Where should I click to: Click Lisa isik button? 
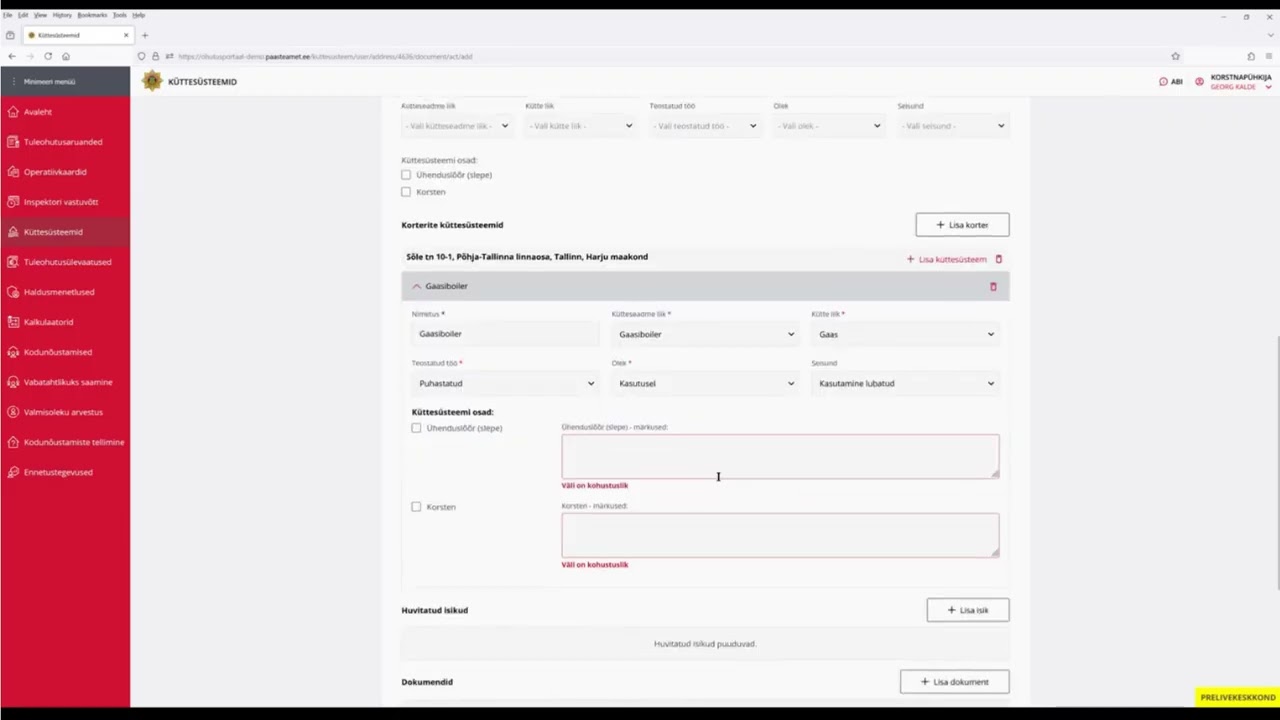click(x=968, y=610)
